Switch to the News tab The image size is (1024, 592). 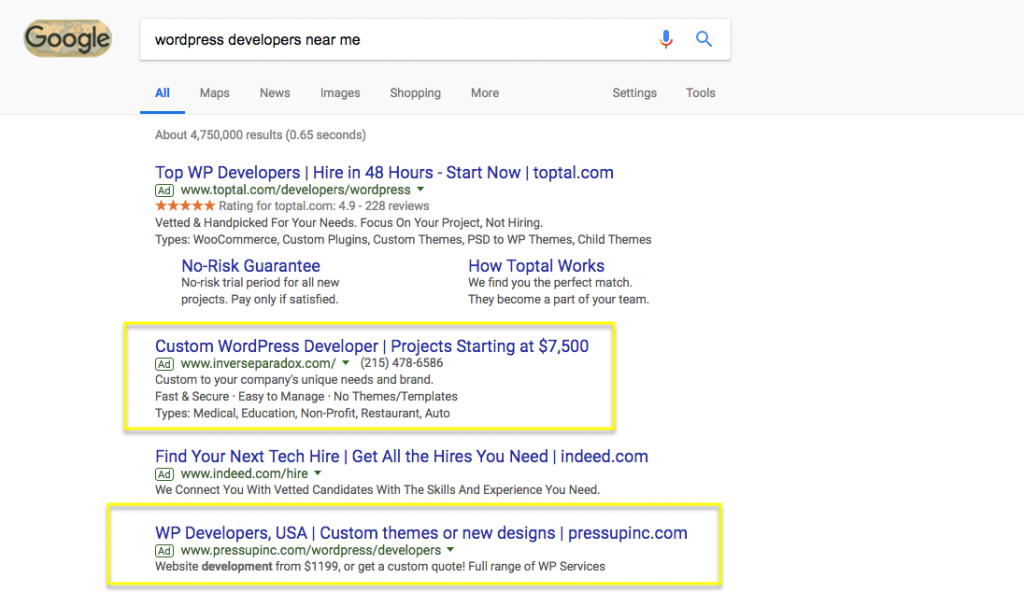275,93
